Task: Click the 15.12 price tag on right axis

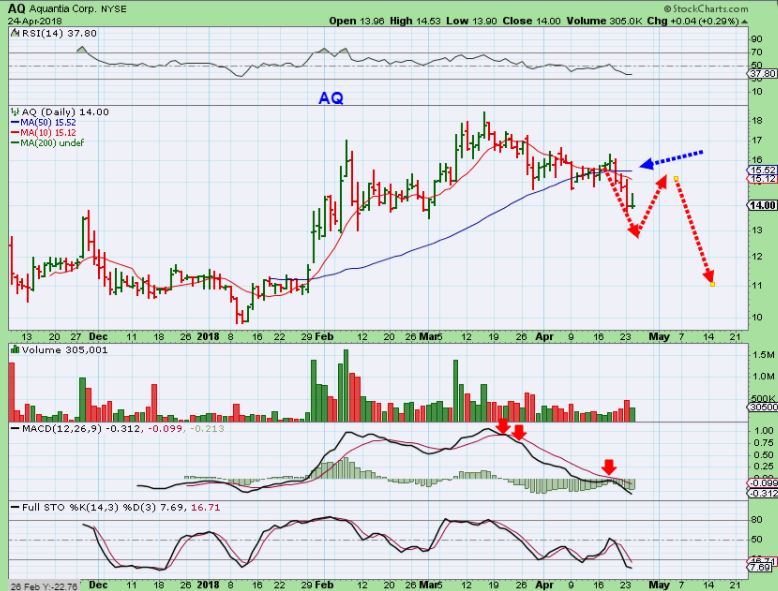Action: point(763,179)
